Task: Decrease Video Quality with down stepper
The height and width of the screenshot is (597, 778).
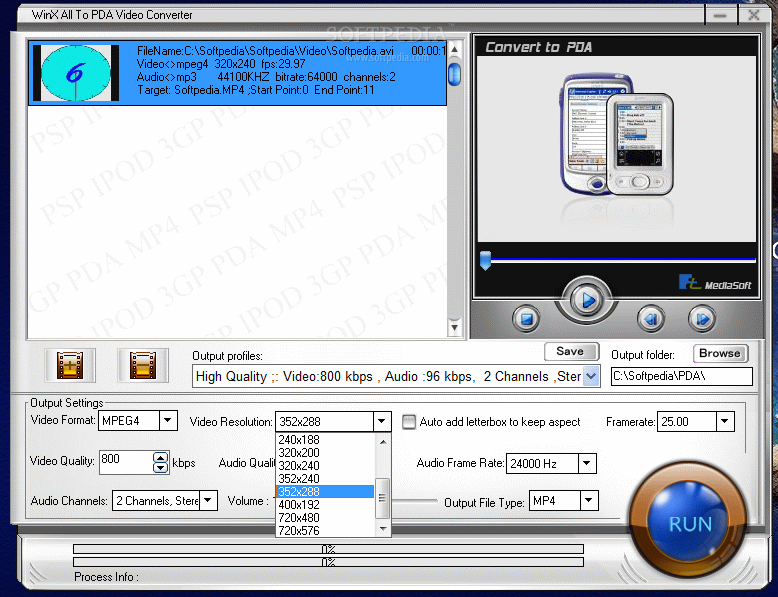Action: click(x=160, y=467)
